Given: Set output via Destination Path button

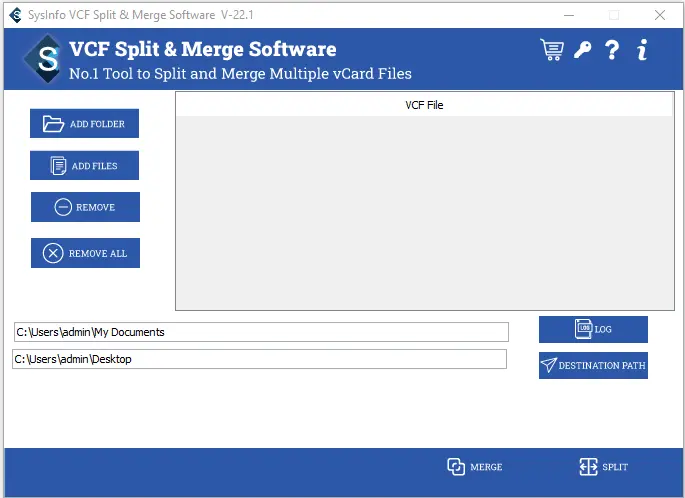Looking at the screenshot, I should pyautogui.click(x=593, y=365).
